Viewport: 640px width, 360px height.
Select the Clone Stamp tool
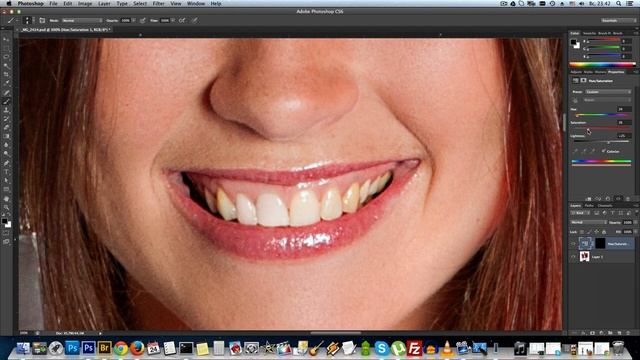[6, 110]
